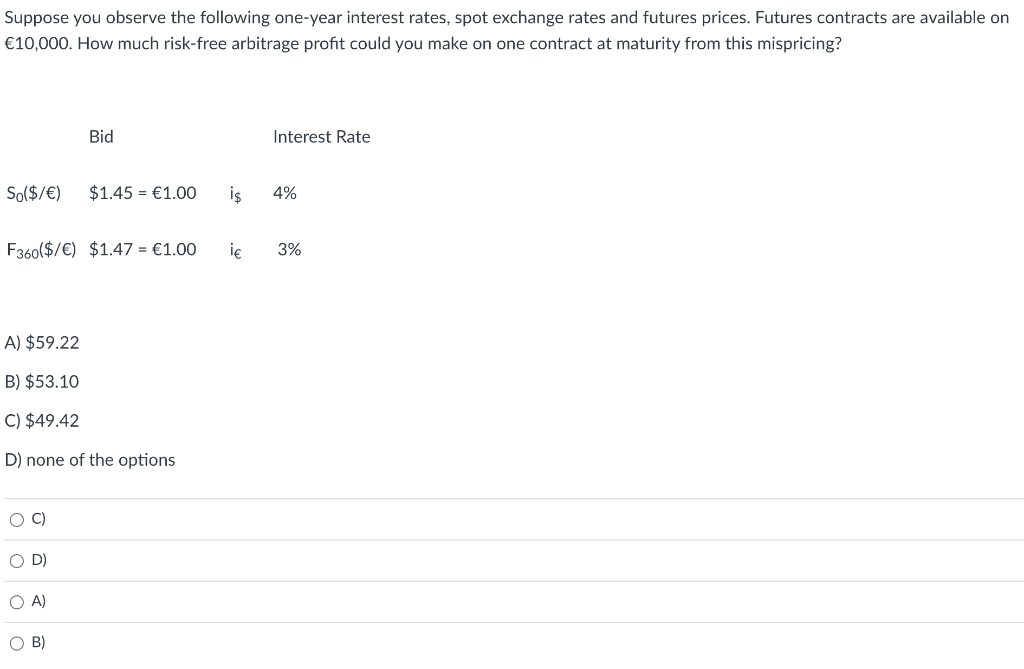Select radio button for answer C)
This screenshot has width=1024, height=669.
click(x=17, y=520)
